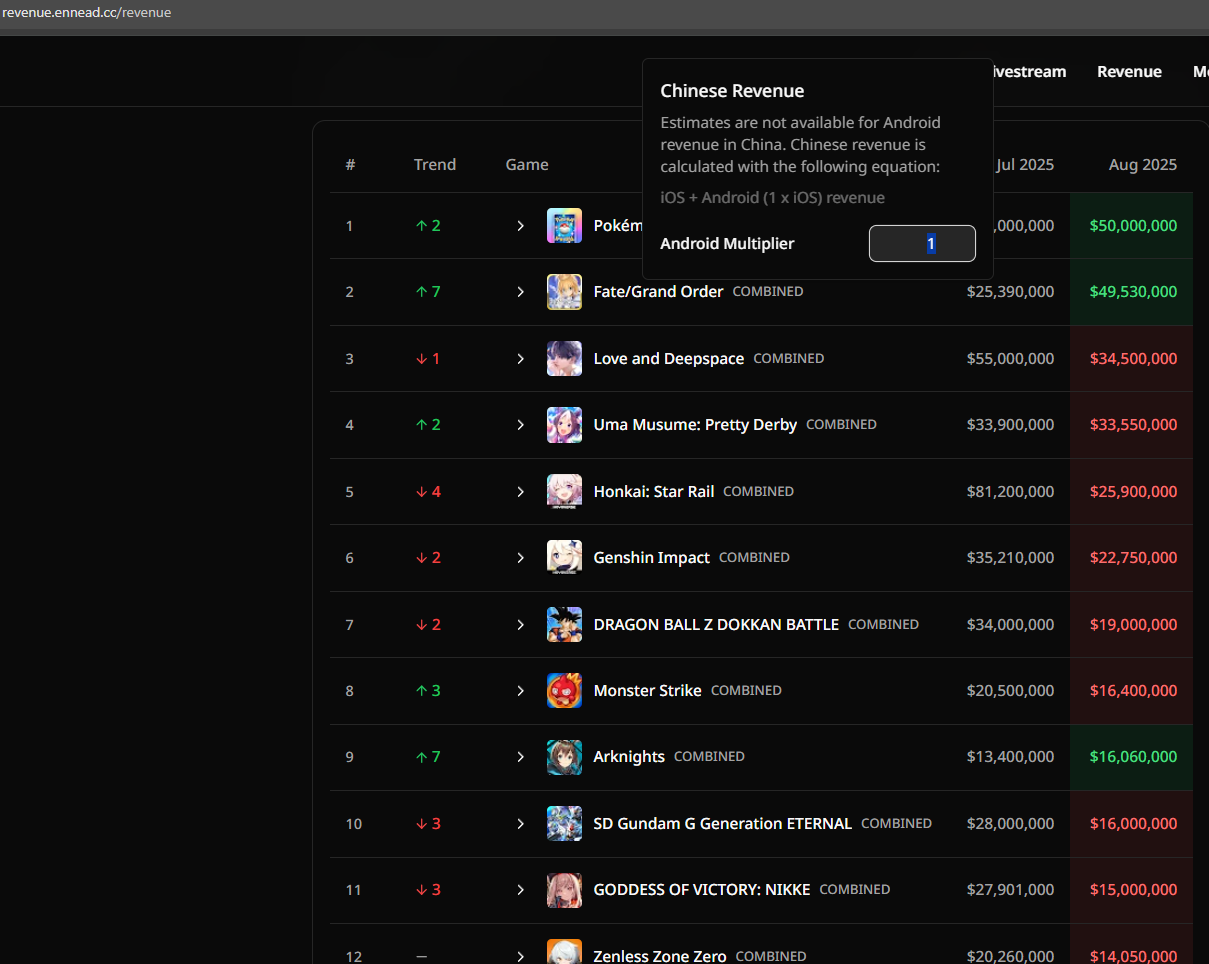1209x964 pixels.
Task: Expand the Honkai: Star Rail row
Action: [520, 491]
